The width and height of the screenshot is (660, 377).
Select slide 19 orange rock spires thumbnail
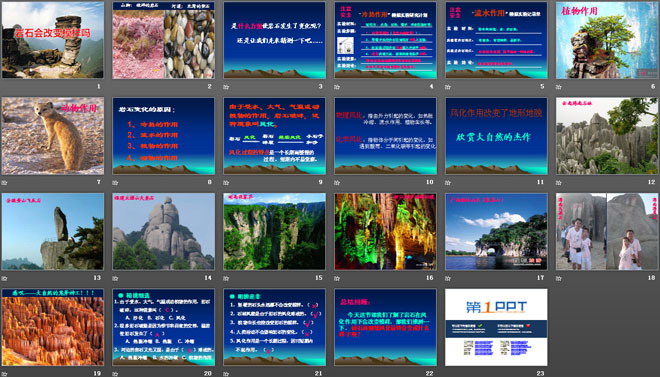[53, 327]
